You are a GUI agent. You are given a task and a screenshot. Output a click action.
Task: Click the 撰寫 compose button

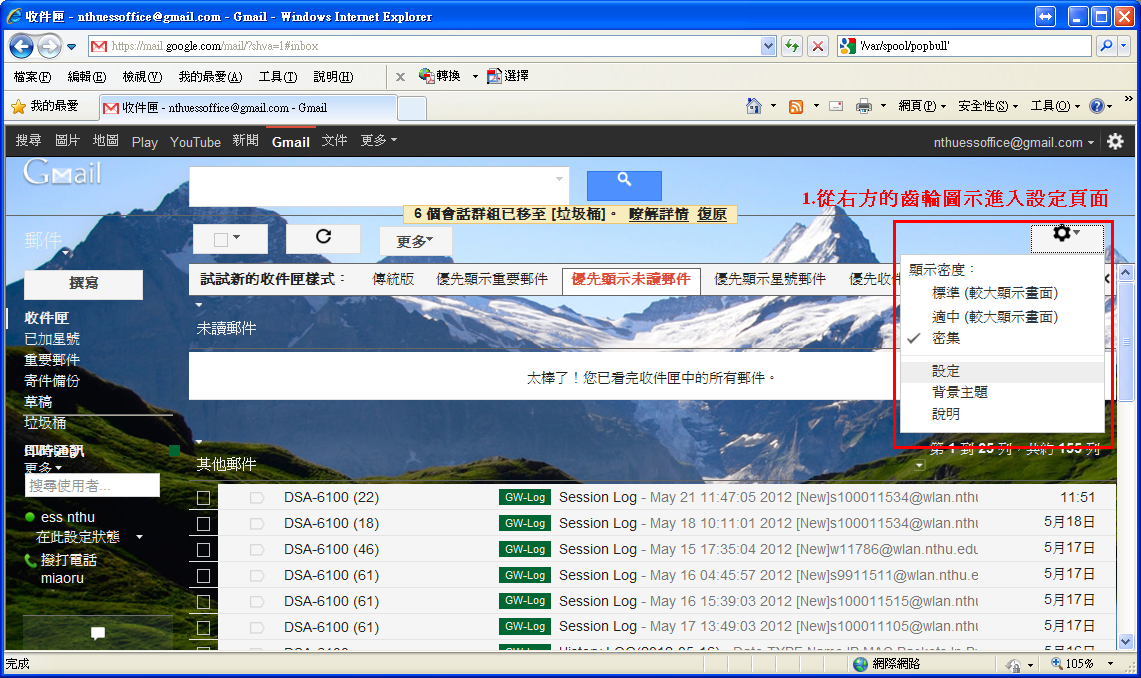(83, 284)
